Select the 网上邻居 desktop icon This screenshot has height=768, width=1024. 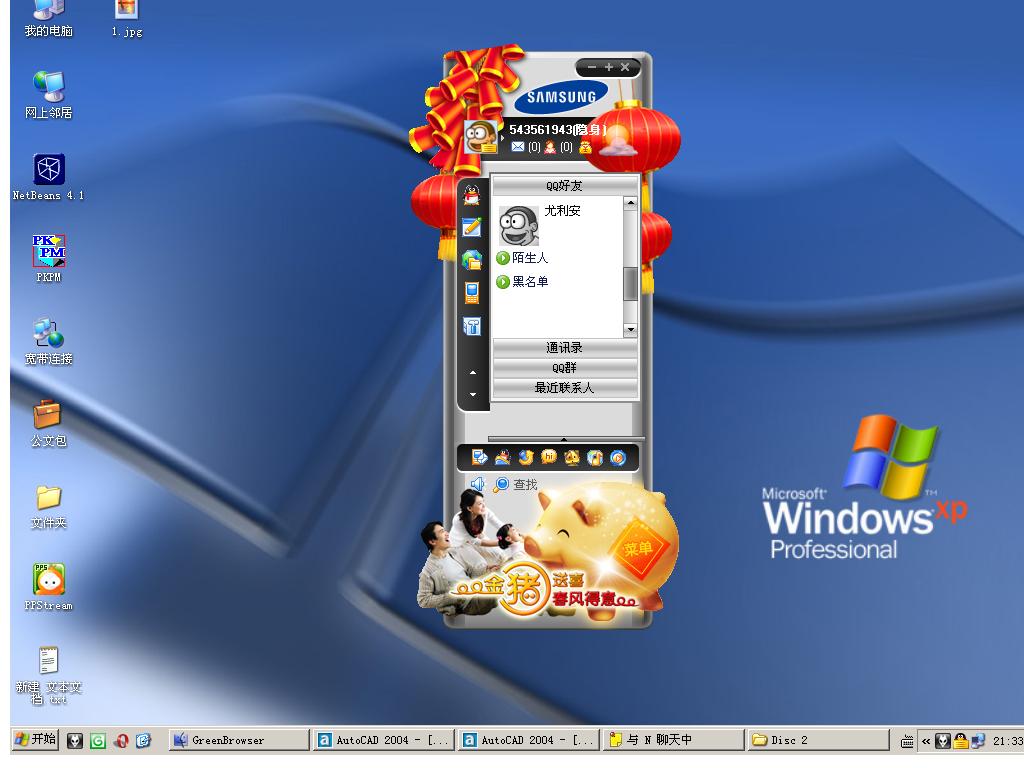pyautogui.click(x=48, y=95)
